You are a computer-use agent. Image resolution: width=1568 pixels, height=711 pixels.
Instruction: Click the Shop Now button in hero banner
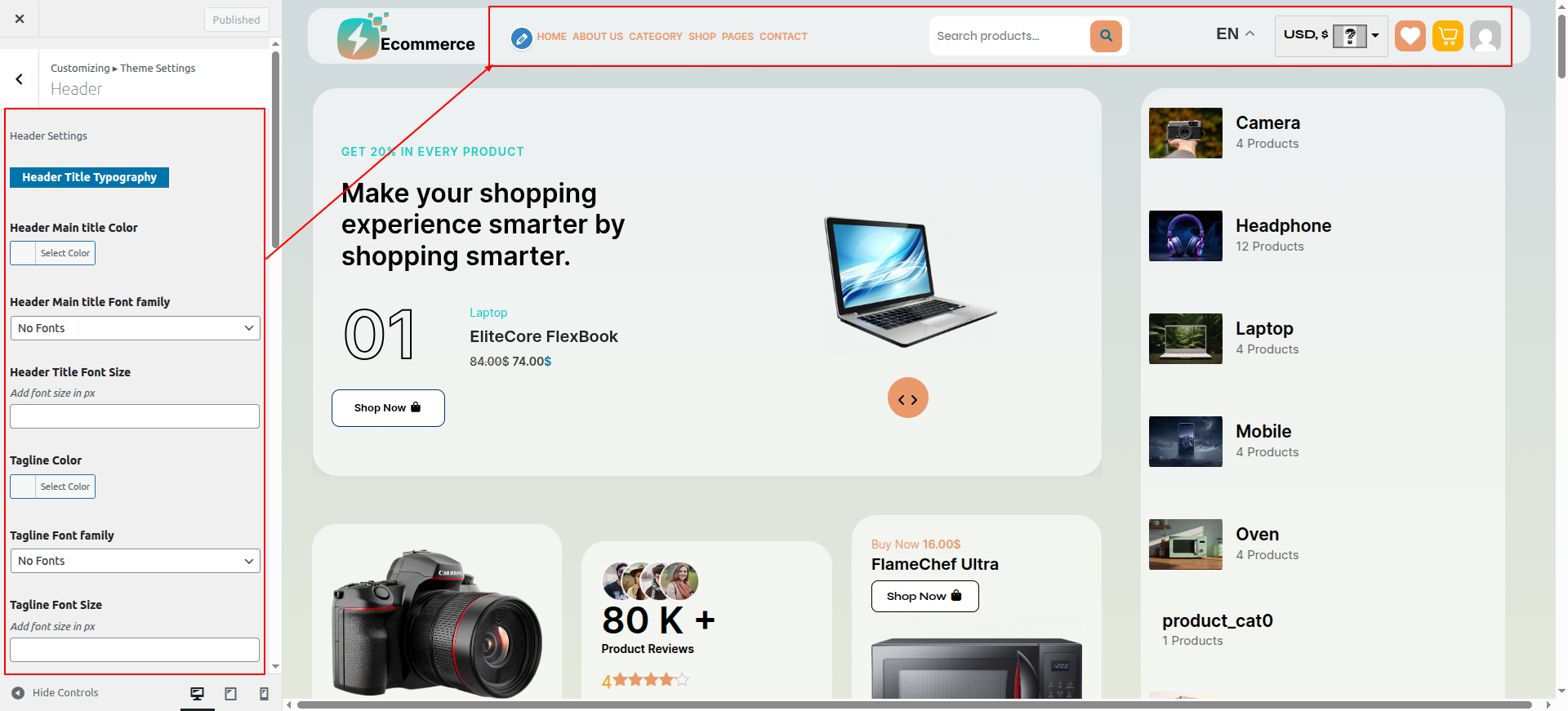(388, 408)
